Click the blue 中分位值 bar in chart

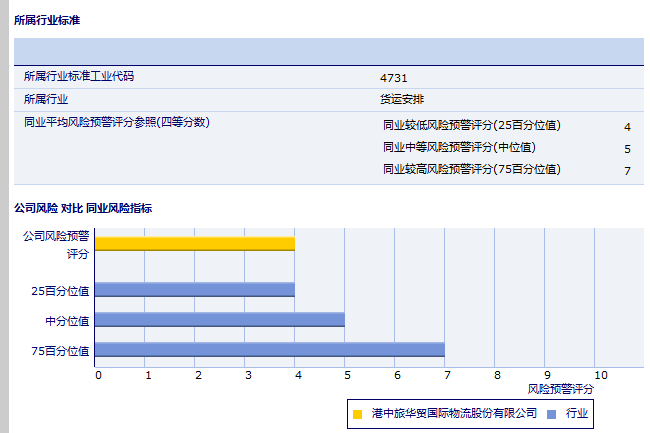[220, 320]
